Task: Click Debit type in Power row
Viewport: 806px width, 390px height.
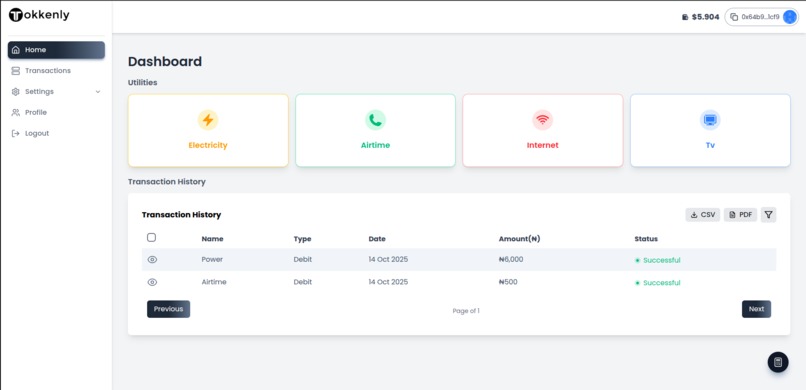Action: 303,259
